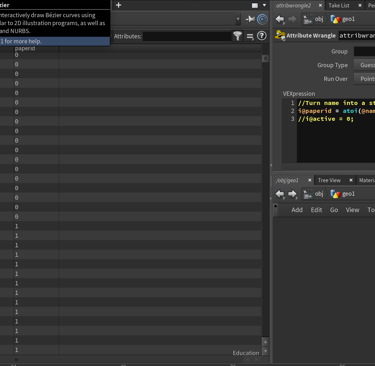Close the attribwrangle2 tab

tap(320, 5)
